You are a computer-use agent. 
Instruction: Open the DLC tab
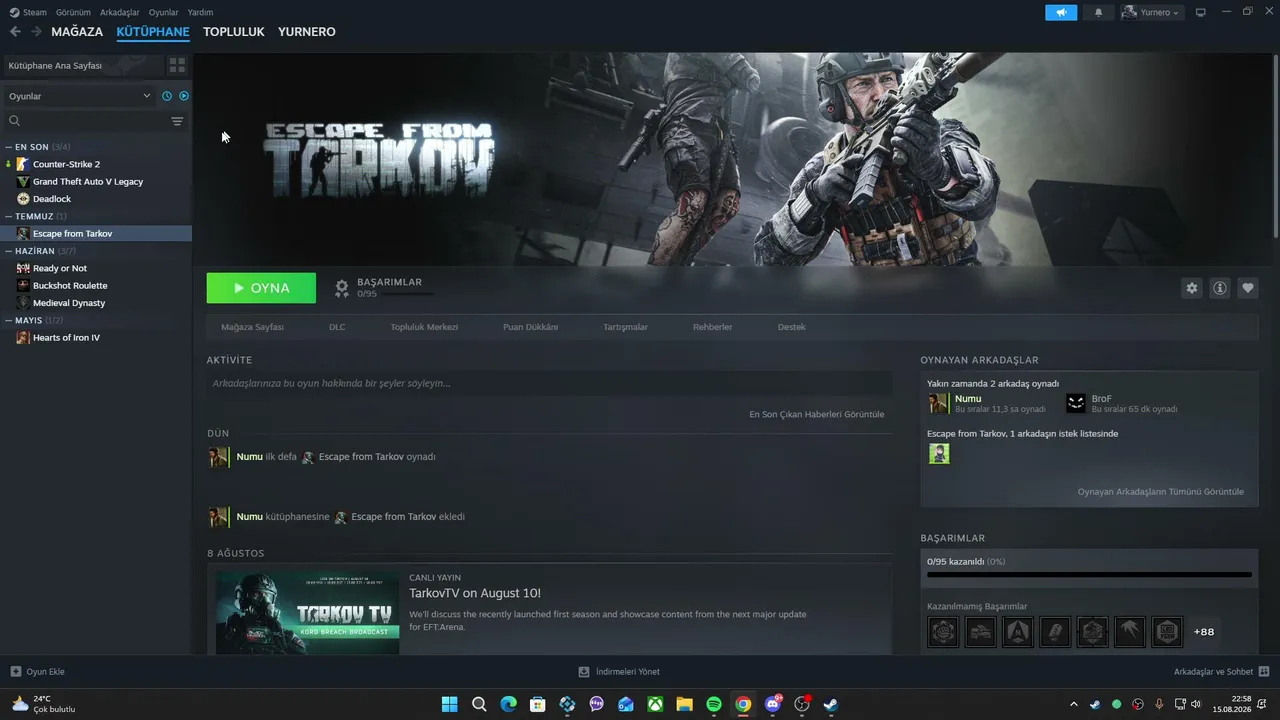[337, 327]
